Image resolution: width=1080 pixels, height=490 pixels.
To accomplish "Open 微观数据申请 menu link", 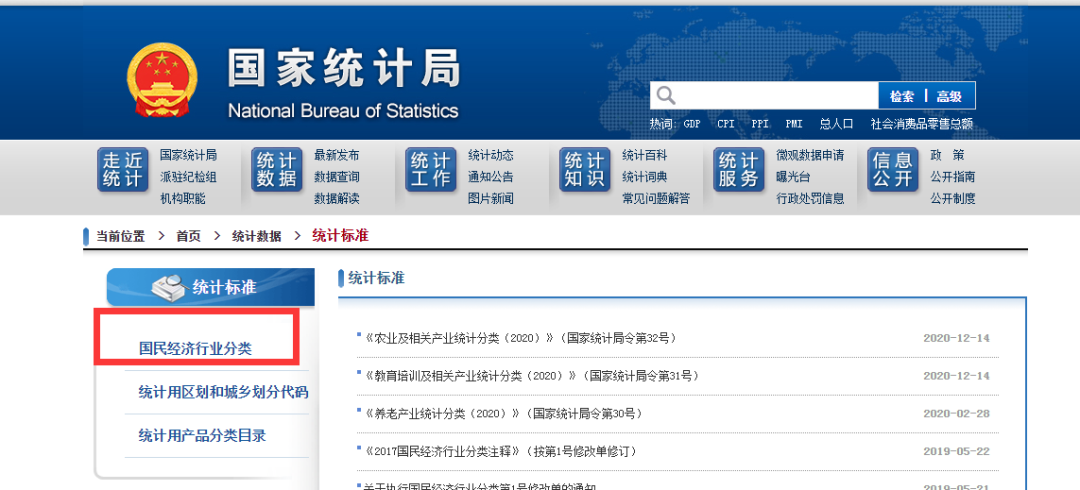I will 810,155.
